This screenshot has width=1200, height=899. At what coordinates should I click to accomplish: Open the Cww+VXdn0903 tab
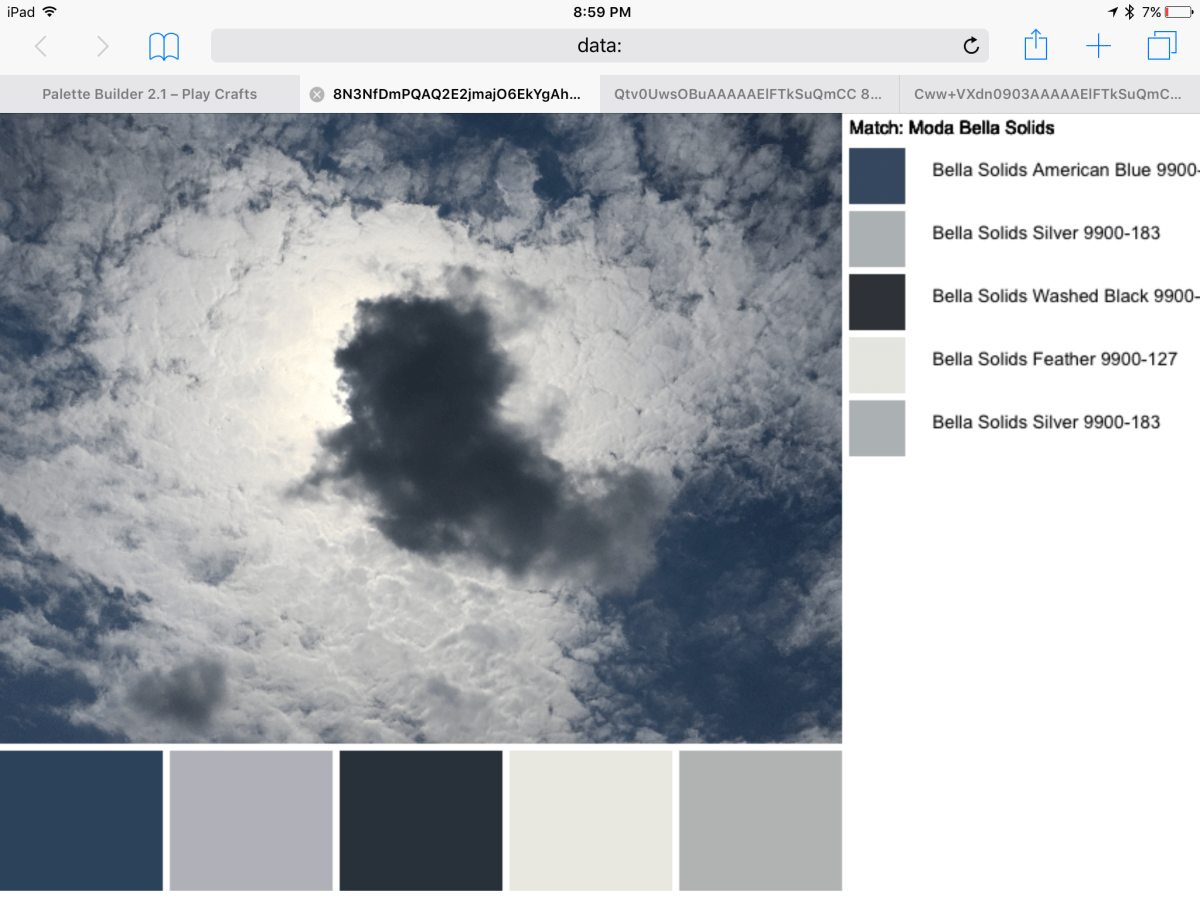click(x=1048, y=94)
